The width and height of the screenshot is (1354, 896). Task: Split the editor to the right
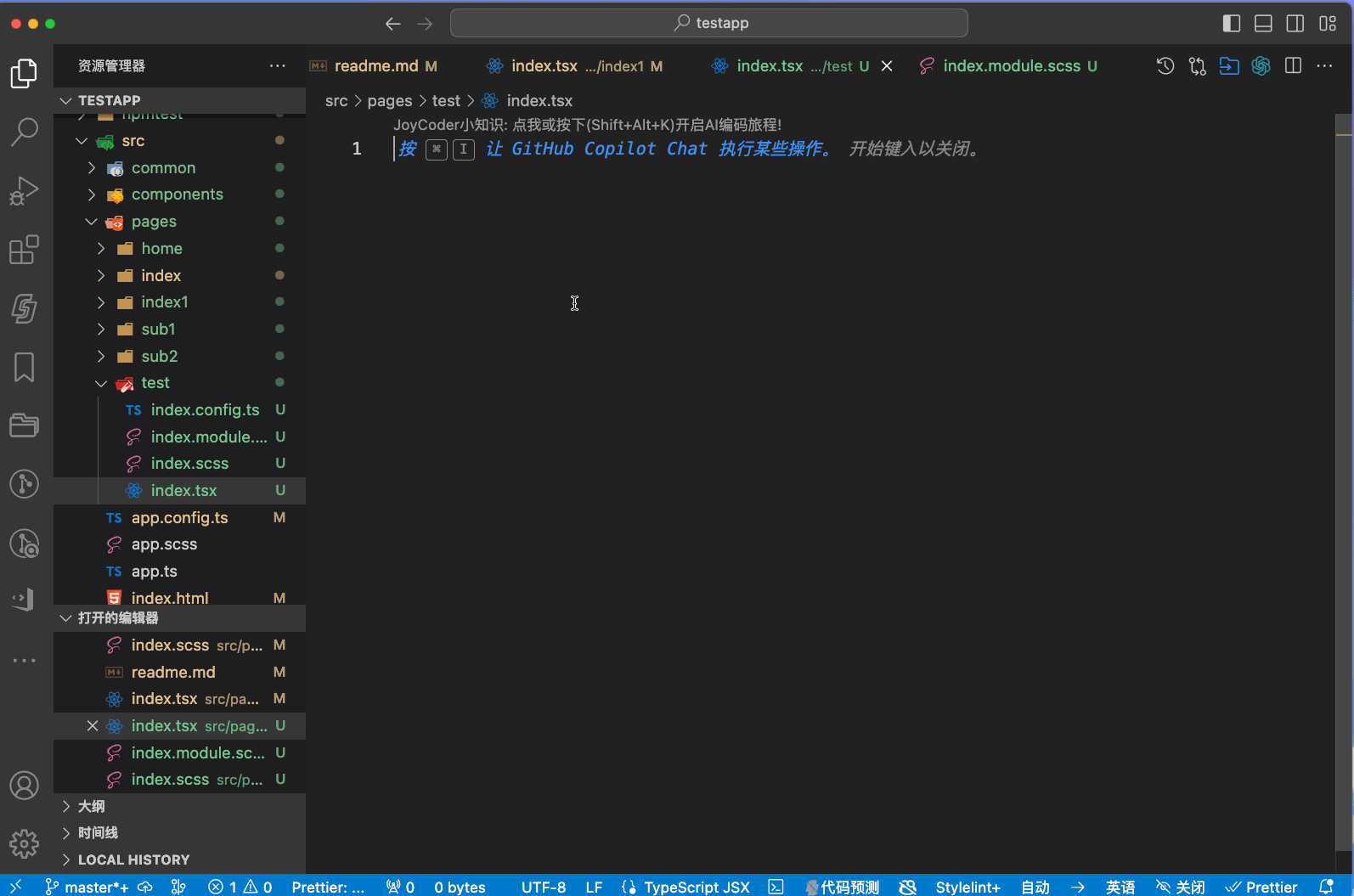[x=1293, y=66]
